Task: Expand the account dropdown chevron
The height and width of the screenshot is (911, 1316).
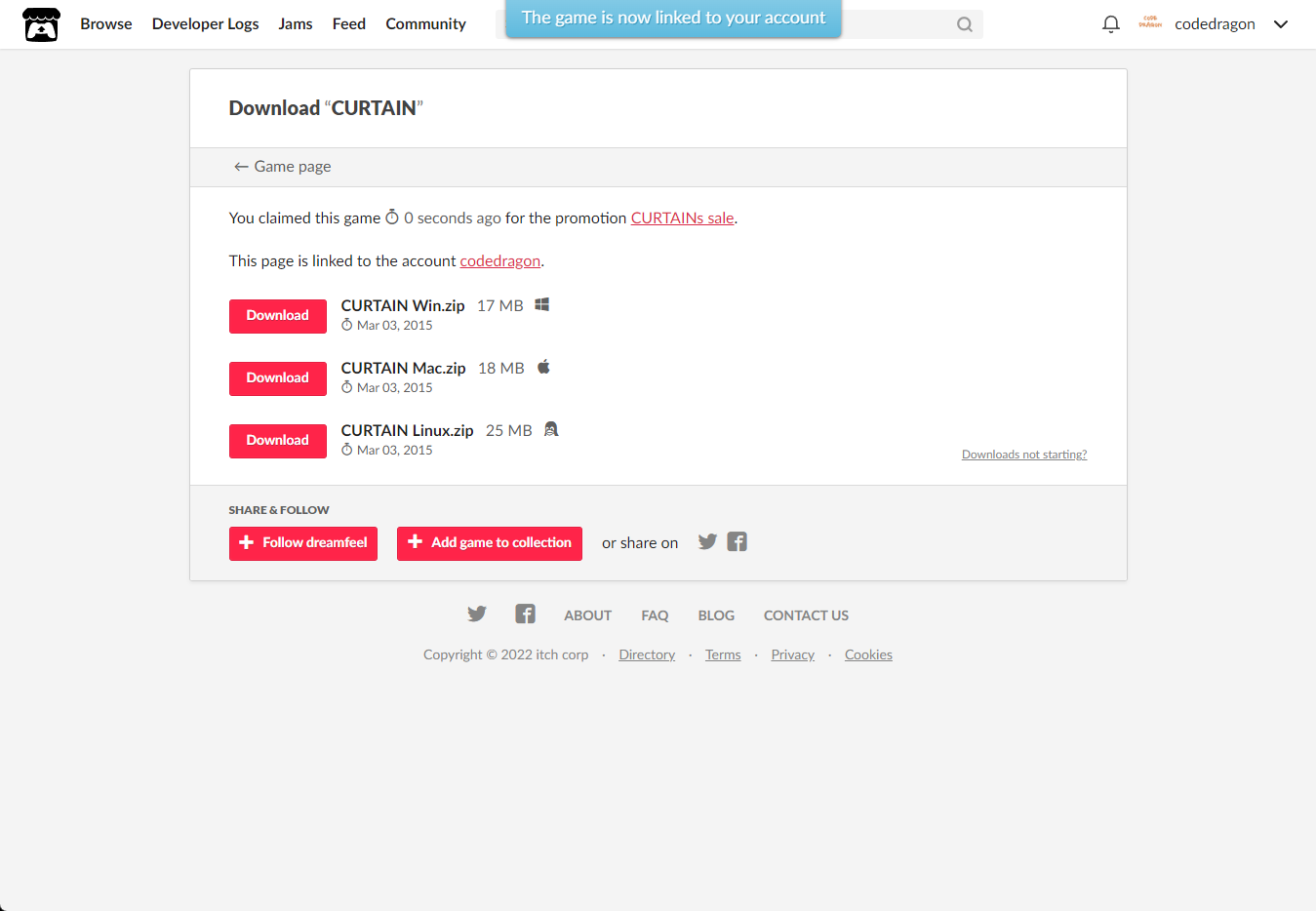Action: pos(1281,24)
